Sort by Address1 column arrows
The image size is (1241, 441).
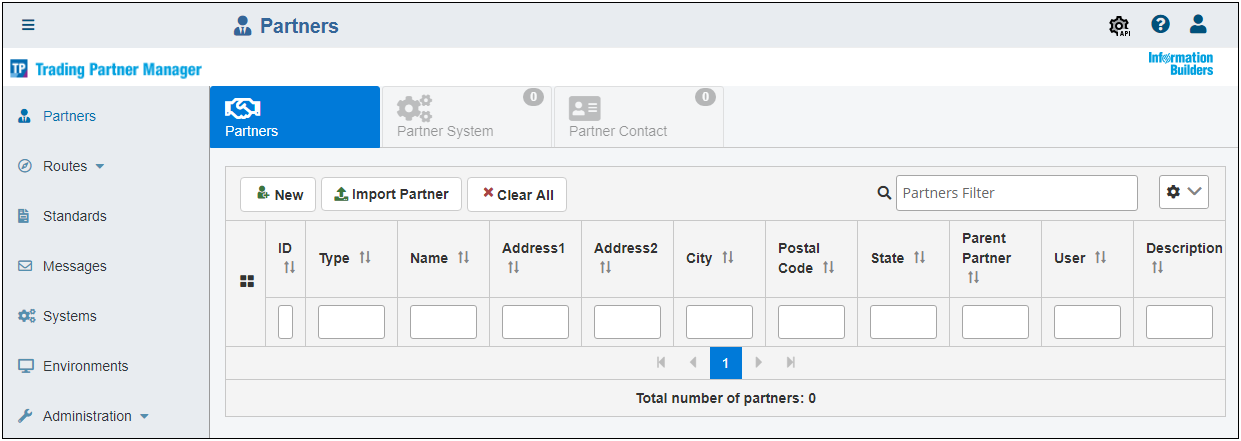pyautogui.click(x=514, y=267)
